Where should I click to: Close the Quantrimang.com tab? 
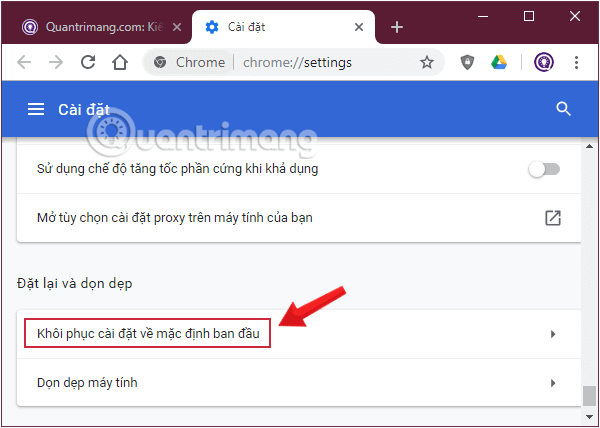pos(177,27)
